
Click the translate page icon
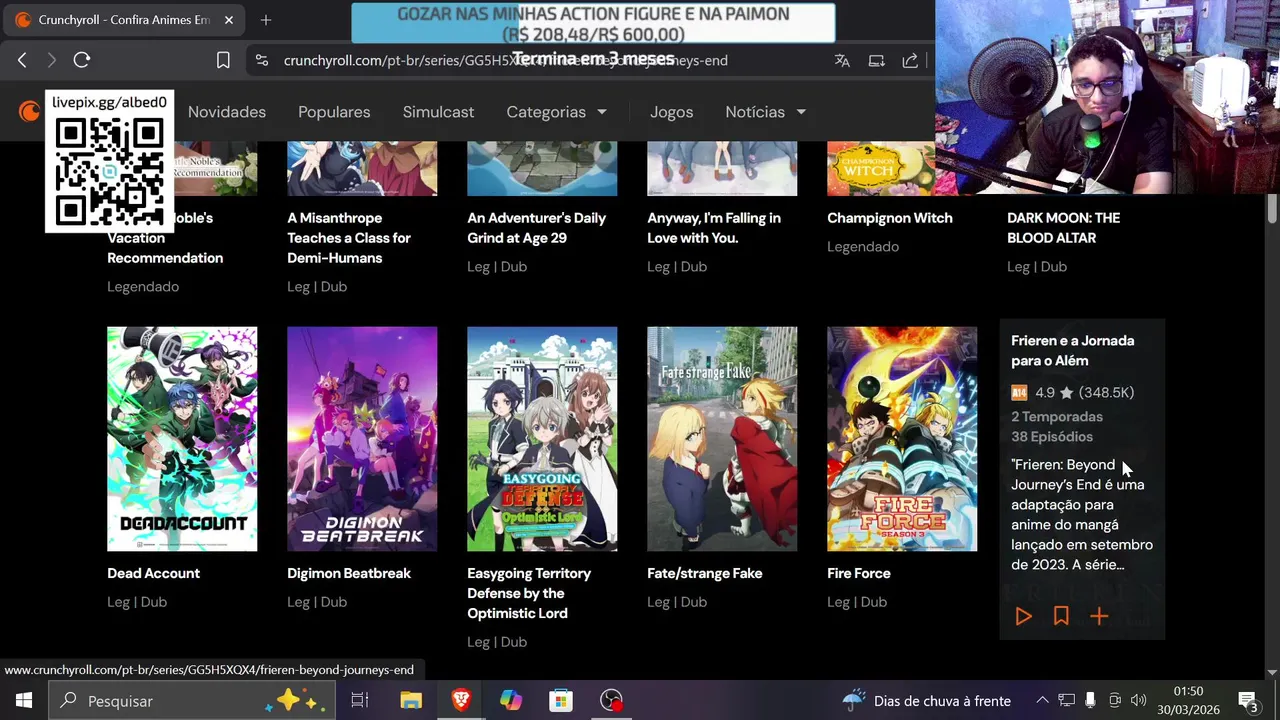tap(842, 60)
